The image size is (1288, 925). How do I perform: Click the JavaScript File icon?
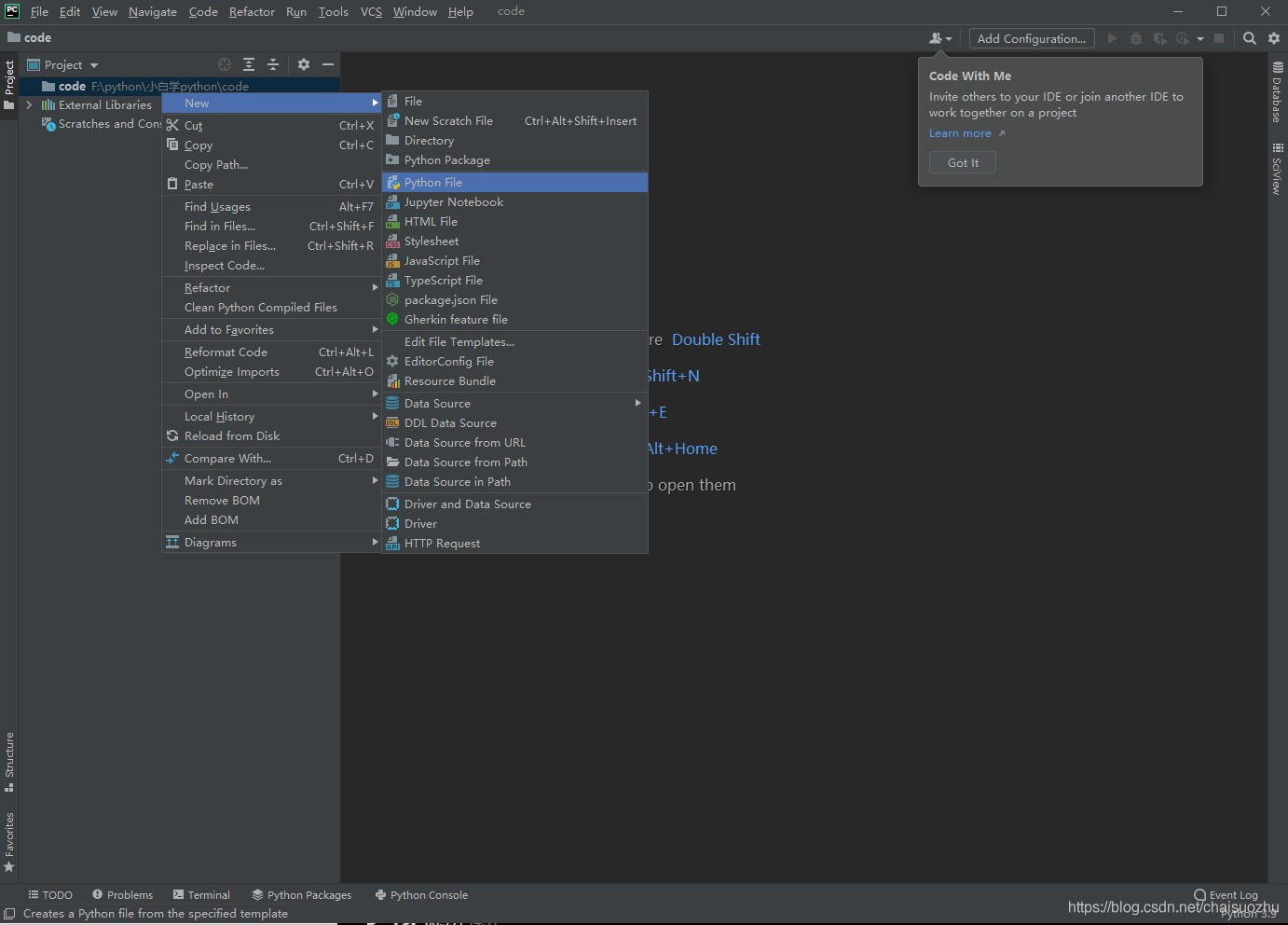pyautogui.click(x=393, y=261)
